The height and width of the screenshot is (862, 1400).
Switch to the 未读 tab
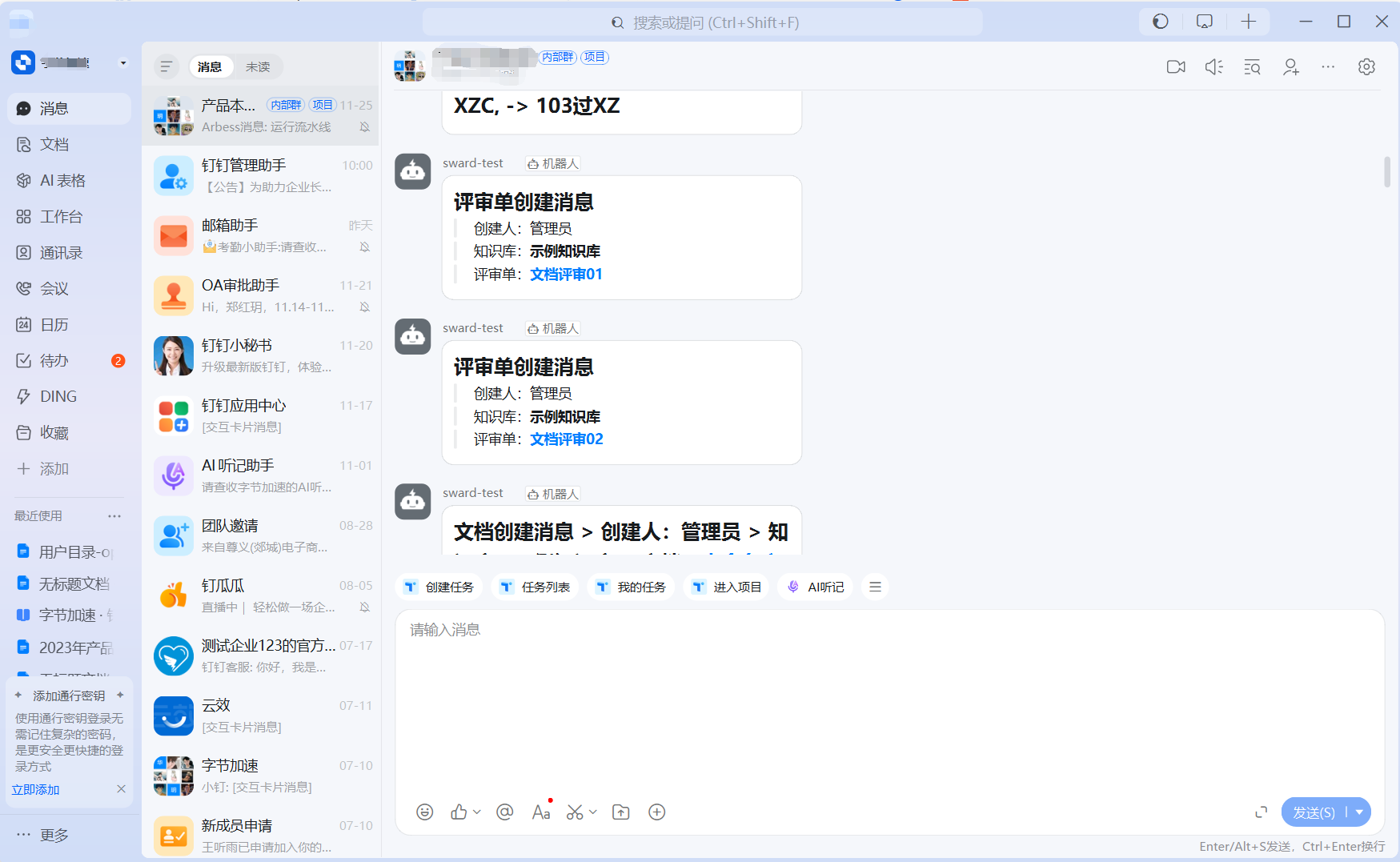[258, 67]
